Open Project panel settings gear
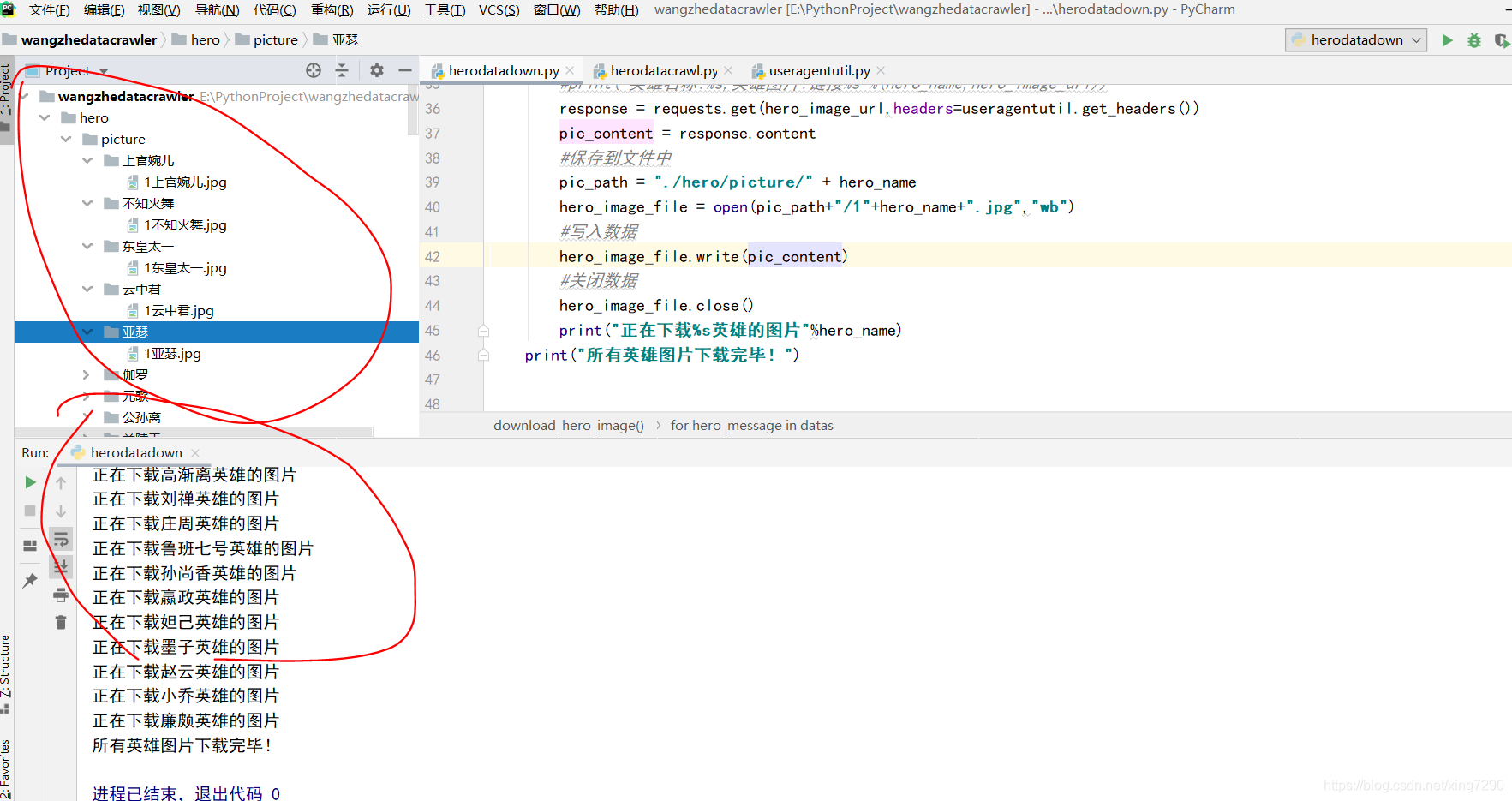 pos(377,70)
